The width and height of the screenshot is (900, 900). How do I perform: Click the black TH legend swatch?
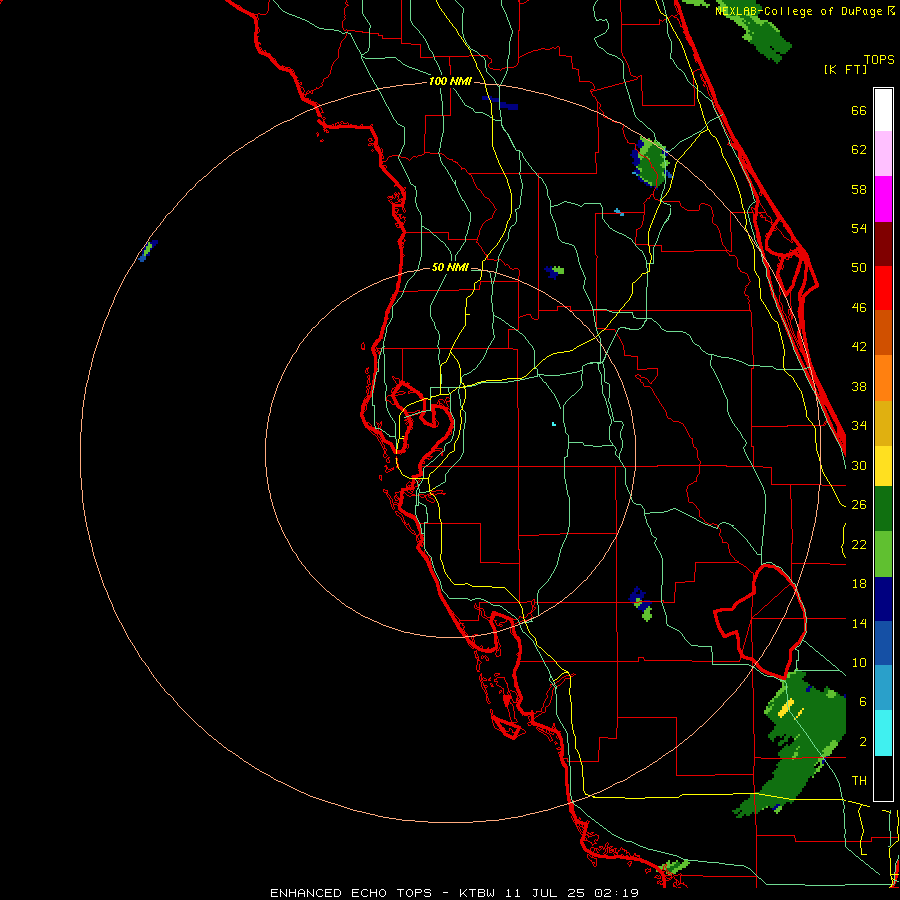click(883, 778)
